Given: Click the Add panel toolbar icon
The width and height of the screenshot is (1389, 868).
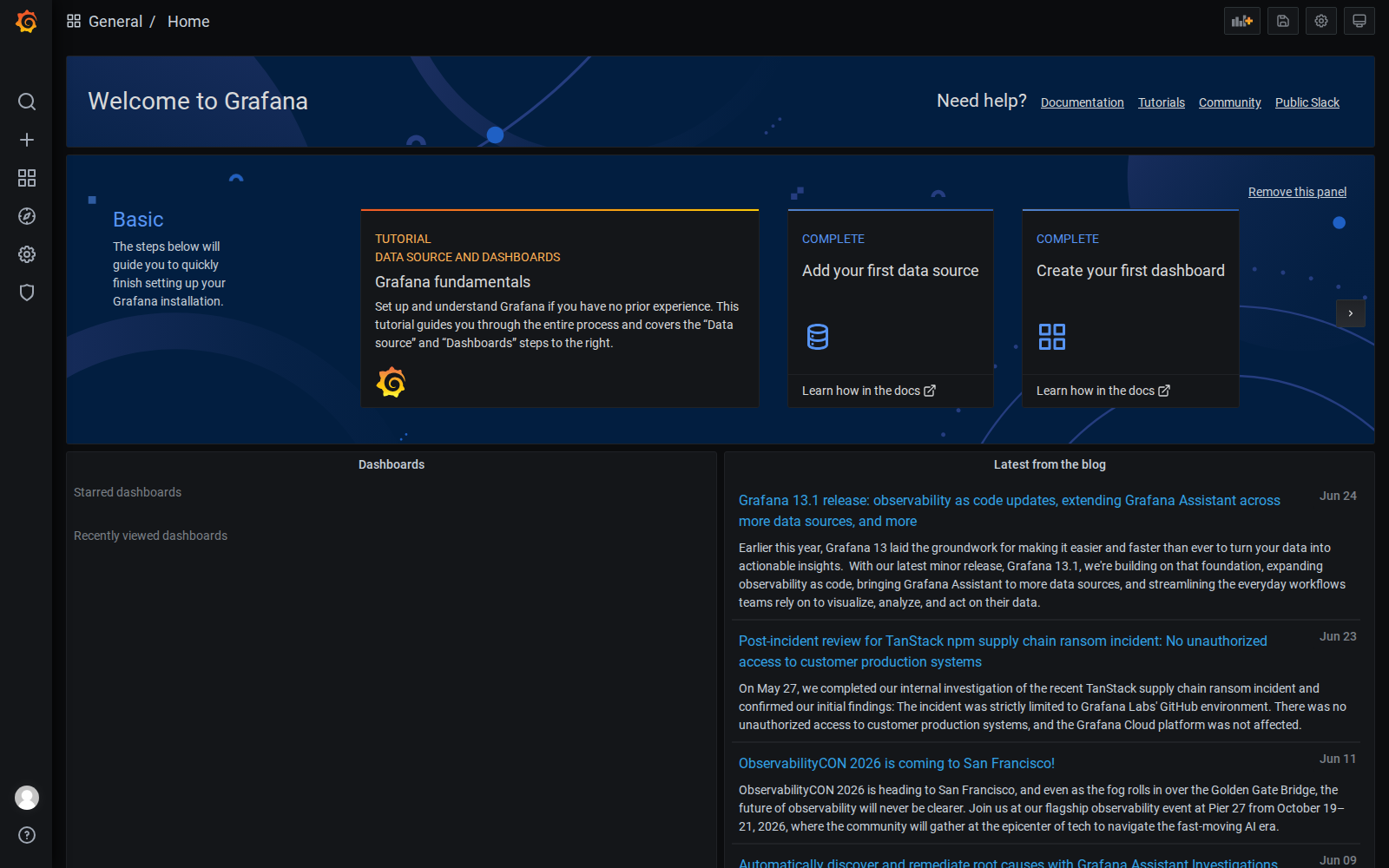Looking at the screenshot, I should (x=1242, y=21).
